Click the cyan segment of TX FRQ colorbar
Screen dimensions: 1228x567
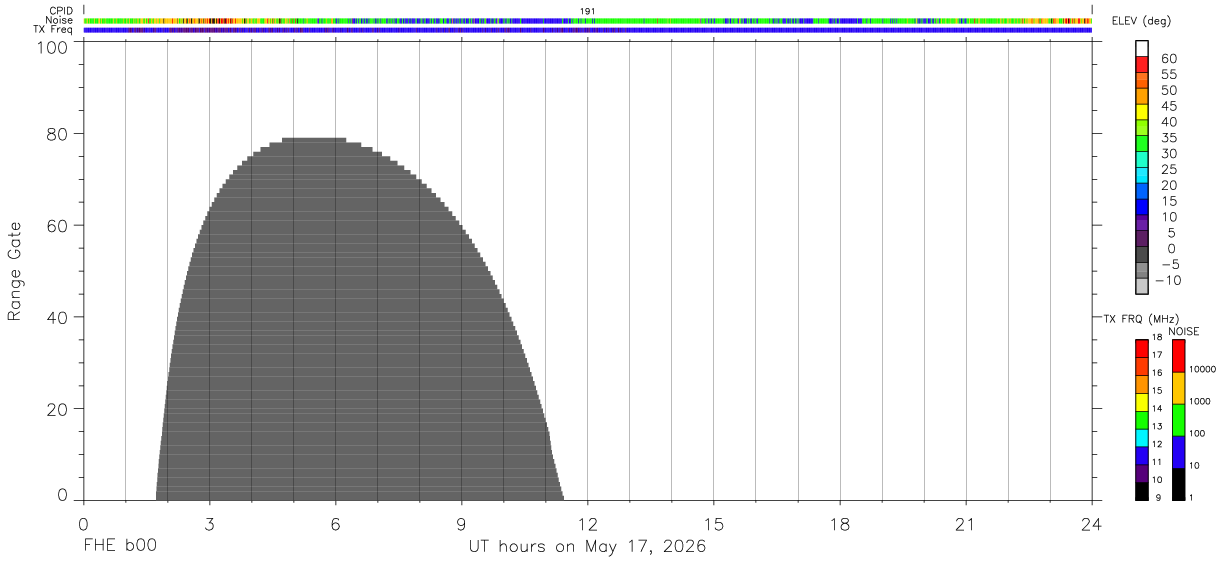pyautogui.click(x=1142, y=438)
